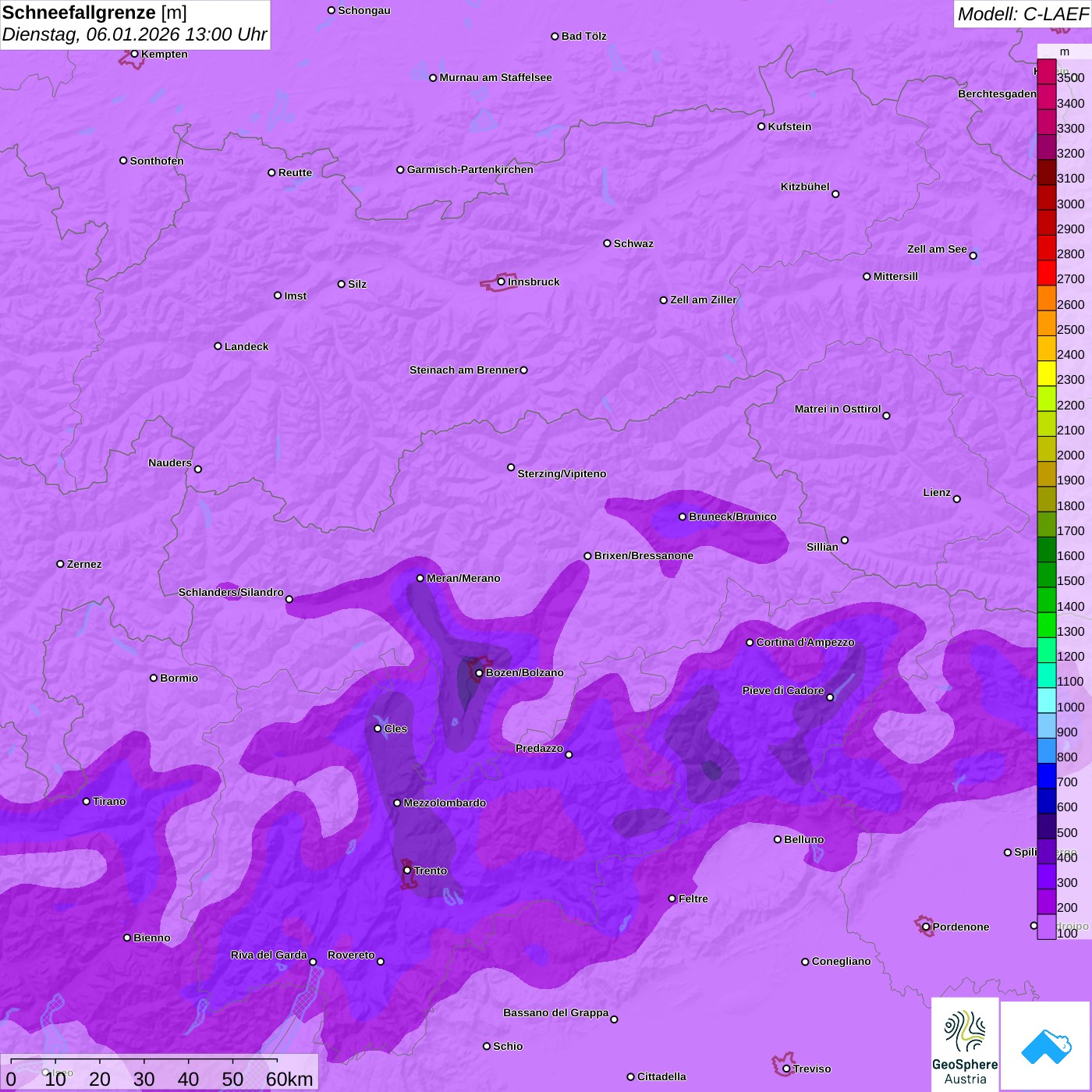Click the Bormio label

click(179, 678)
